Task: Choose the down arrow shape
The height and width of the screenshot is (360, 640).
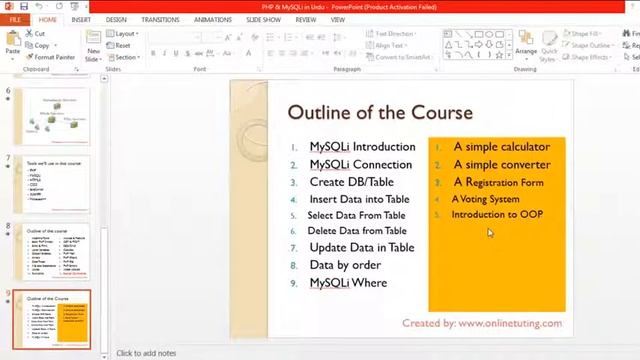Action: tap(489, 44)
